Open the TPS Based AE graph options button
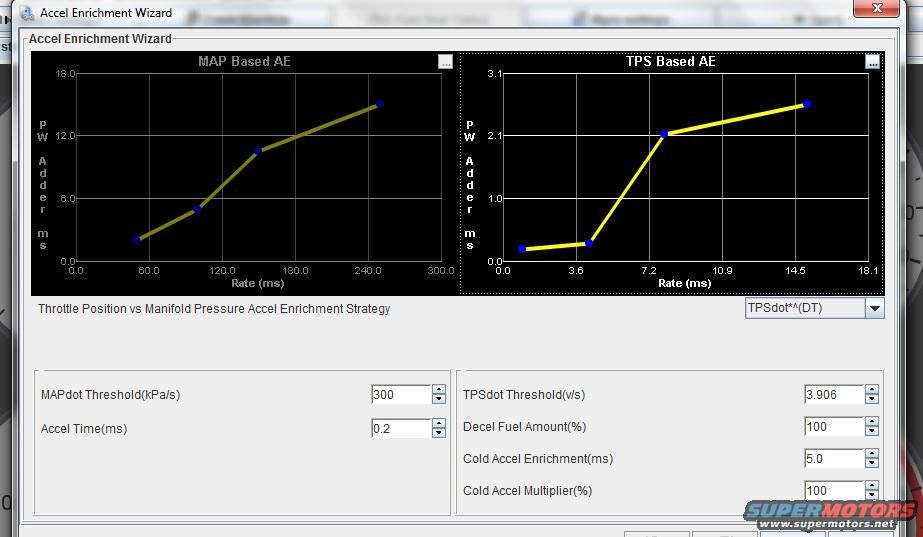 point(873,62)
